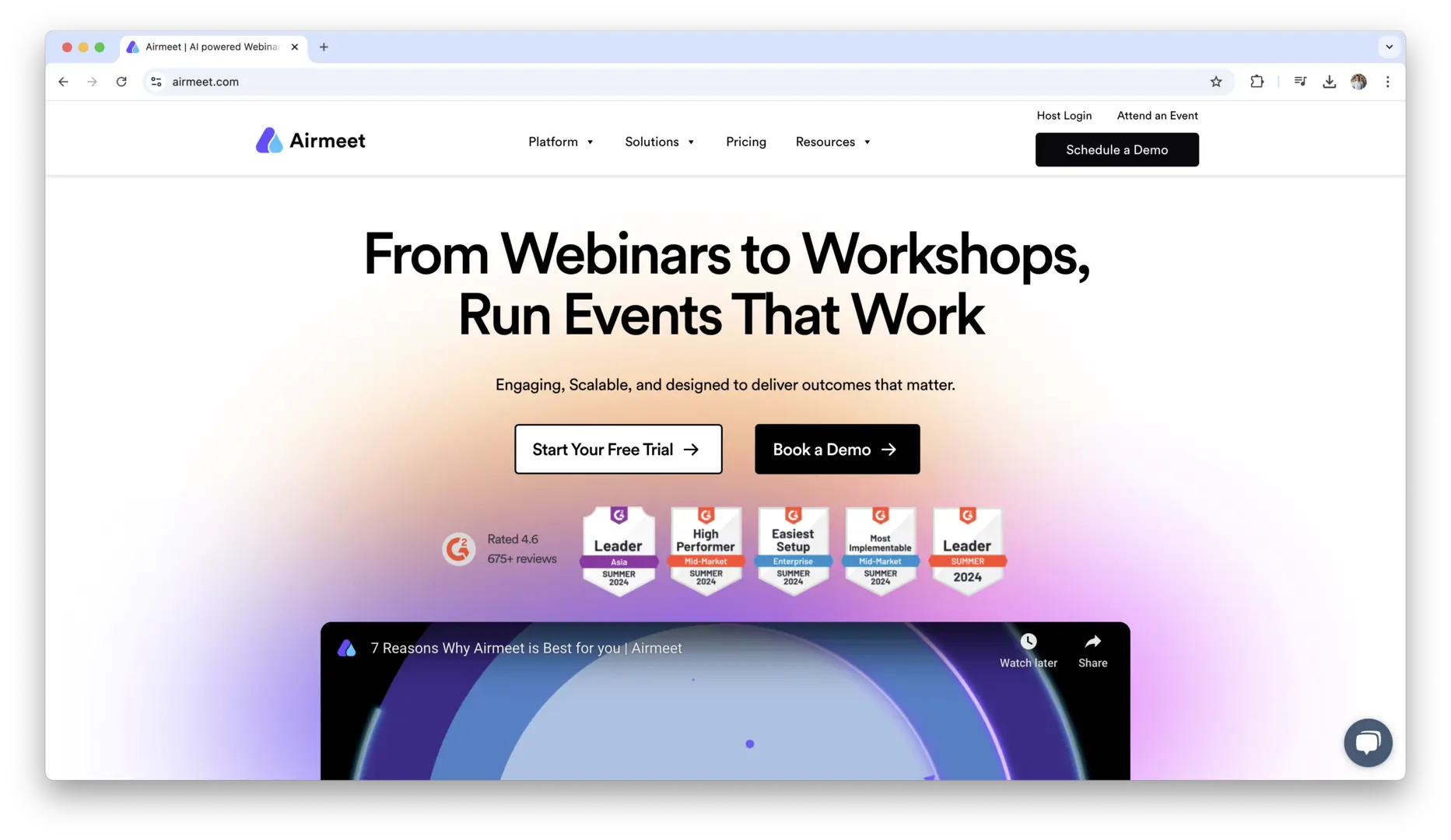Expand the Solutions dropdown menu
The image size is (1451, 840).
pyautogui.click(x=660, y=142)
